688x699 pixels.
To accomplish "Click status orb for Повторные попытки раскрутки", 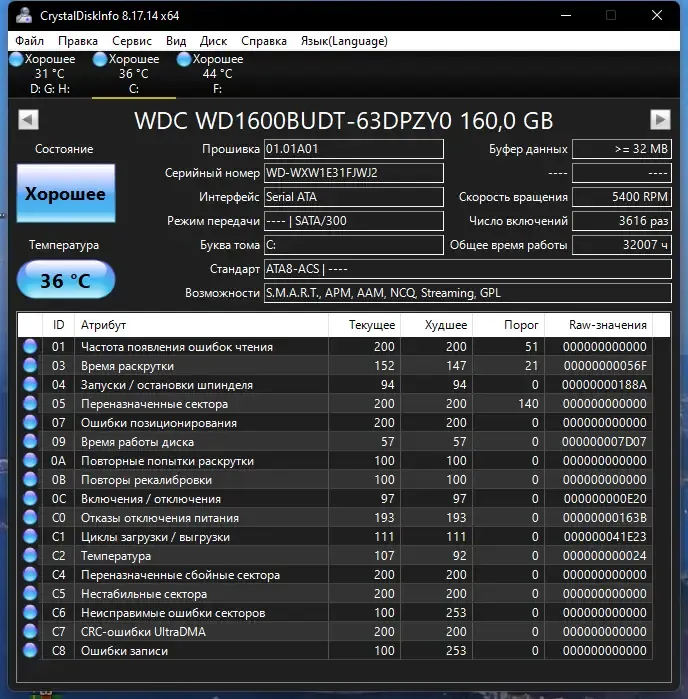I will (30, 461).
